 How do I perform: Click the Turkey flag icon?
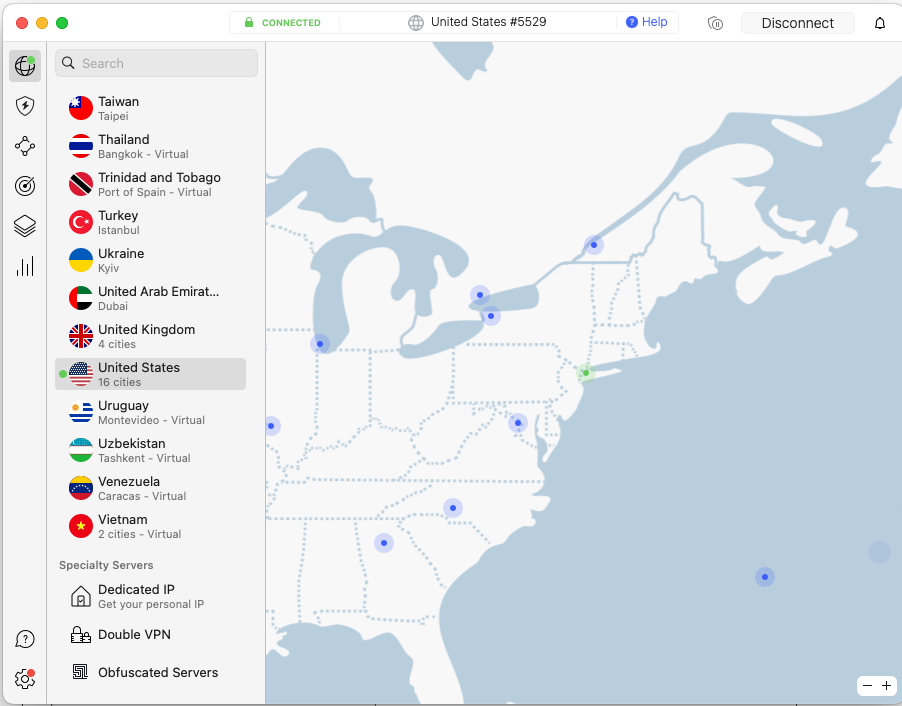click(x=81, y=222)
